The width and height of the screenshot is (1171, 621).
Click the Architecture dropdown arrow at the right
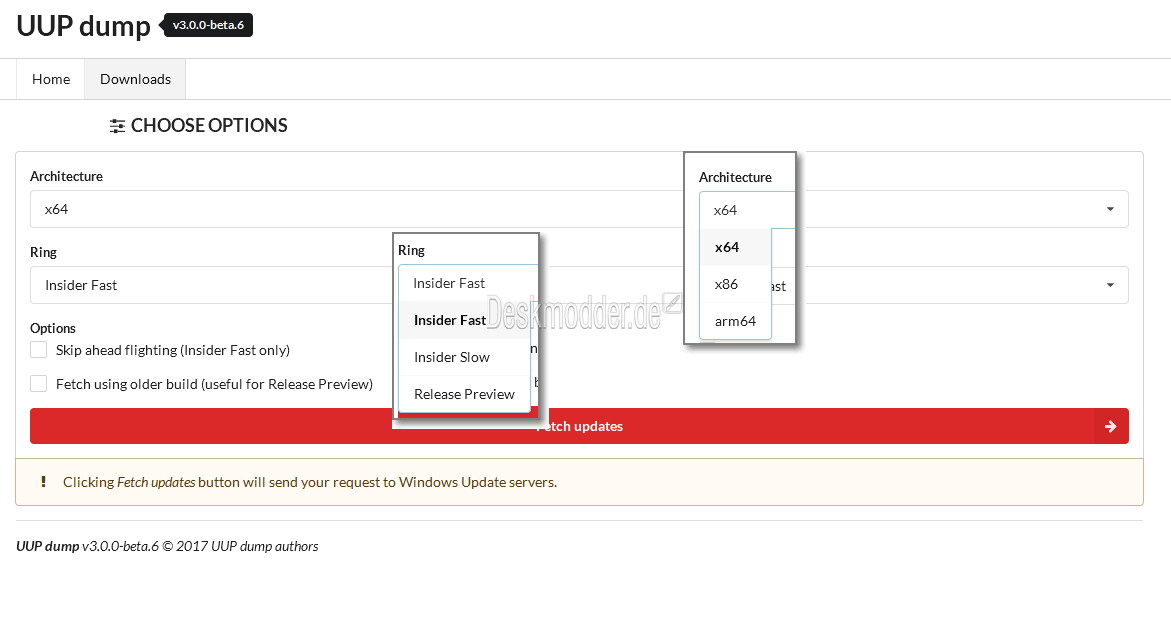pos(1111,209)
